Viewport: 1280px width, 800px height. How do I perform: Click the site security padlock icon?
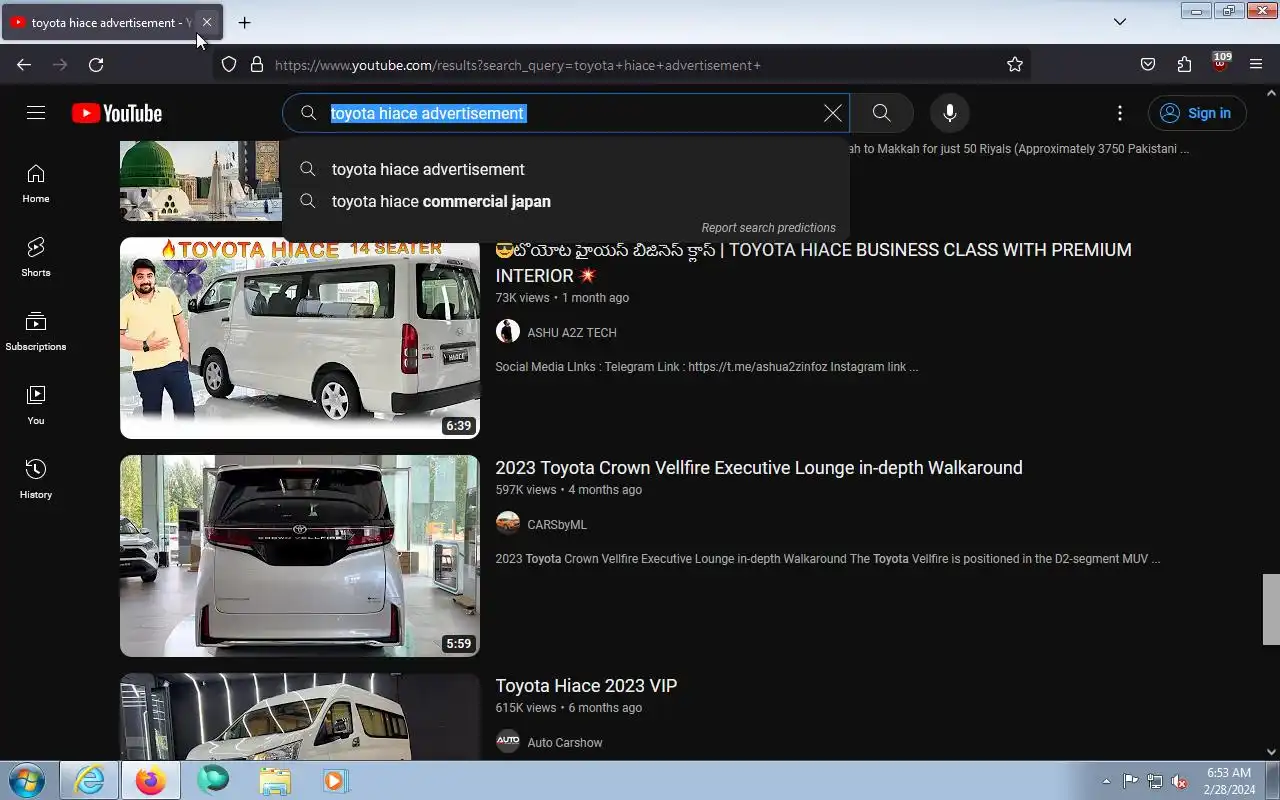257,64
